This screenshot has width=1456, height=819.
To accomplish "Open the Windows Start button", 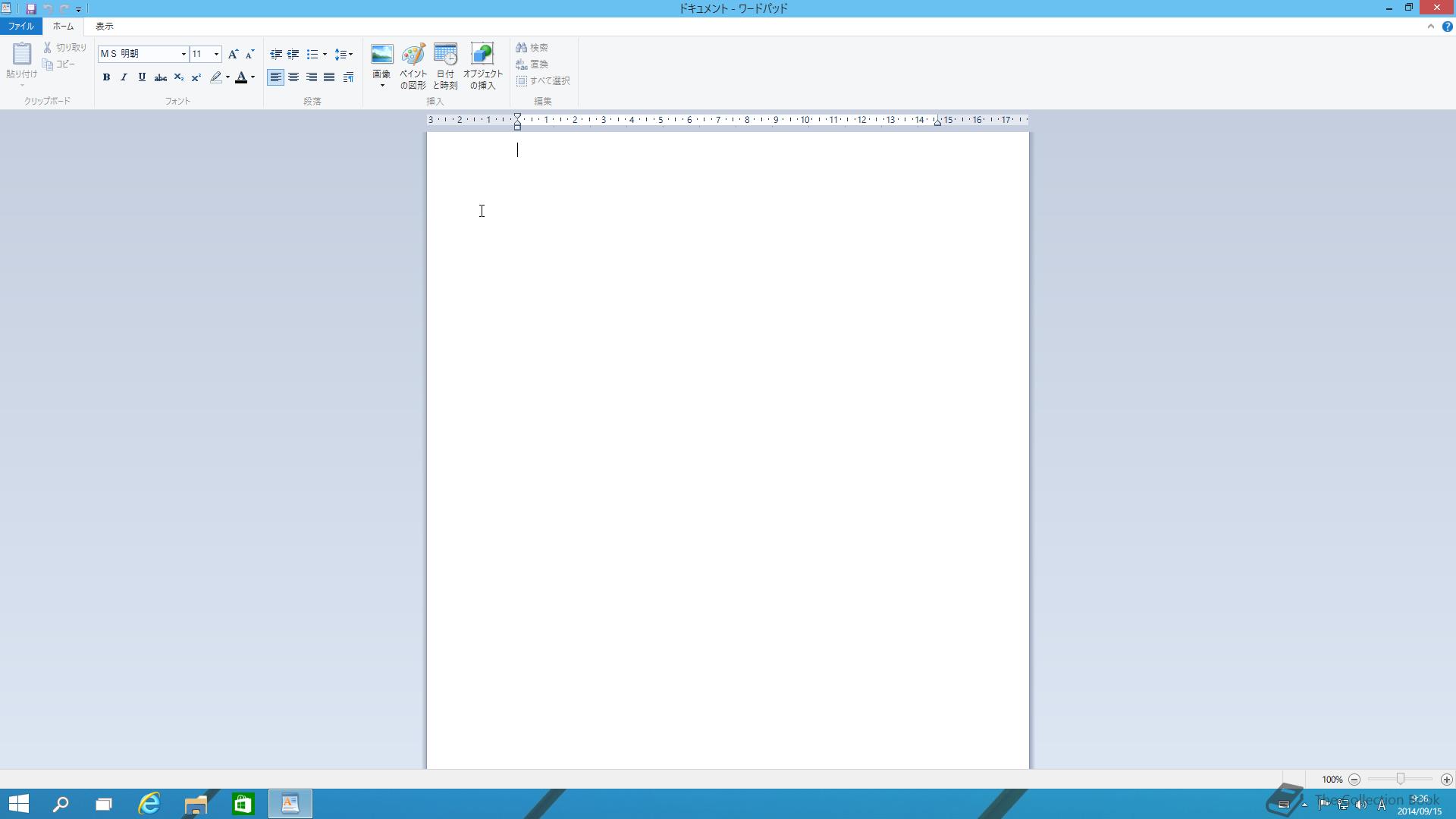I will click(19, 804).
